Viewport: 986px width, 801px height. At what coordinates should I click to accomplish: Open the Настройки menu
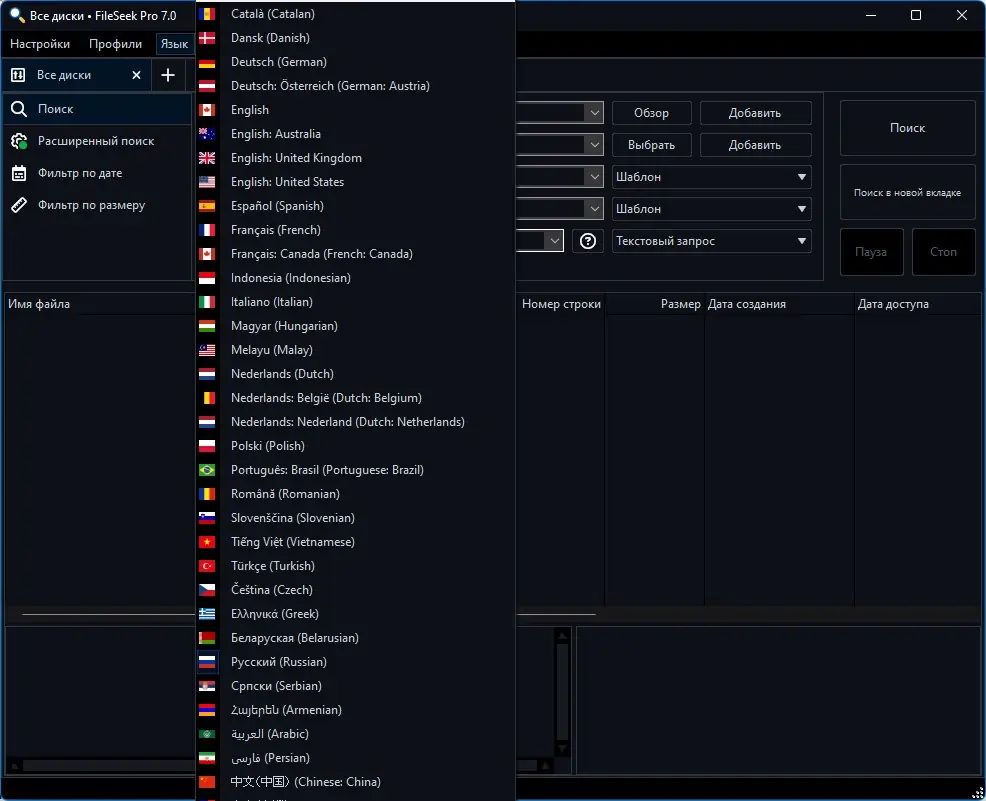pyautogui.click(x=40, y=44)
